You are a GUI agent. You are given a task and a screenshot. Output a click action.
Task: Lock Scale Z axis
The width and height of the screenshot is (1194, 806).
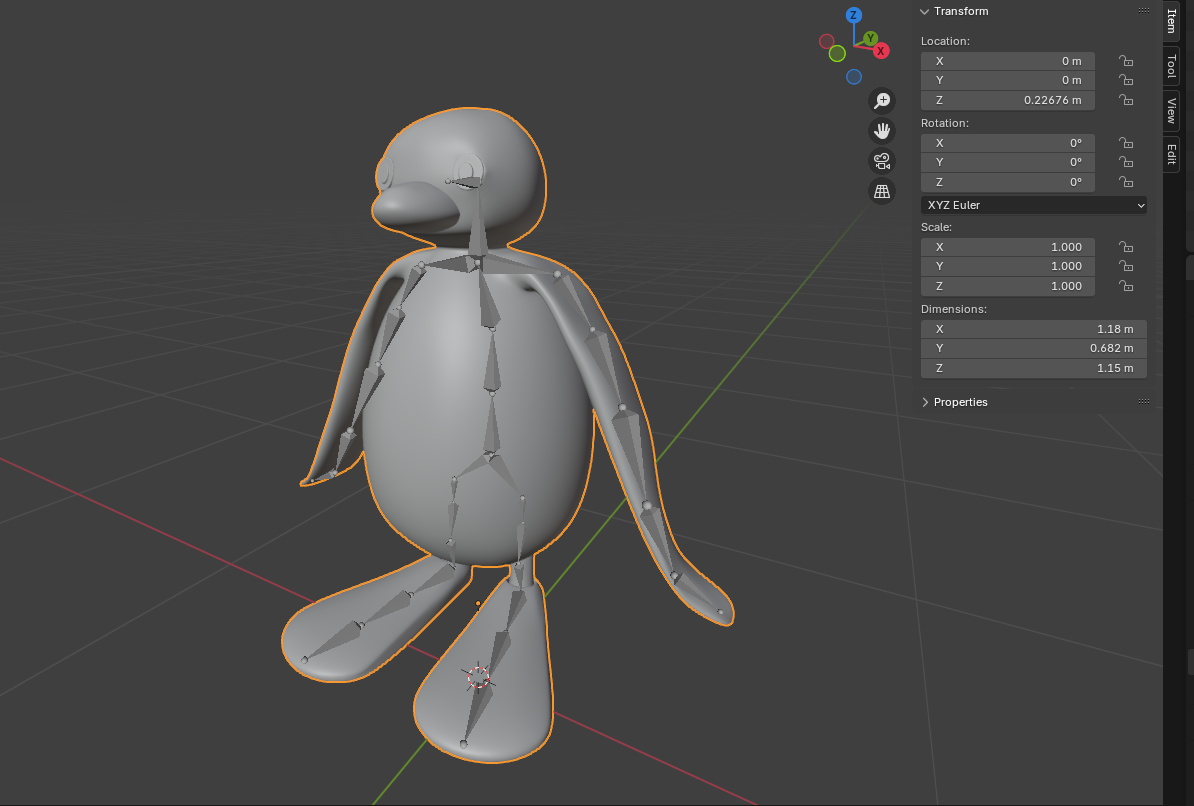click(x=1125, y=286)
